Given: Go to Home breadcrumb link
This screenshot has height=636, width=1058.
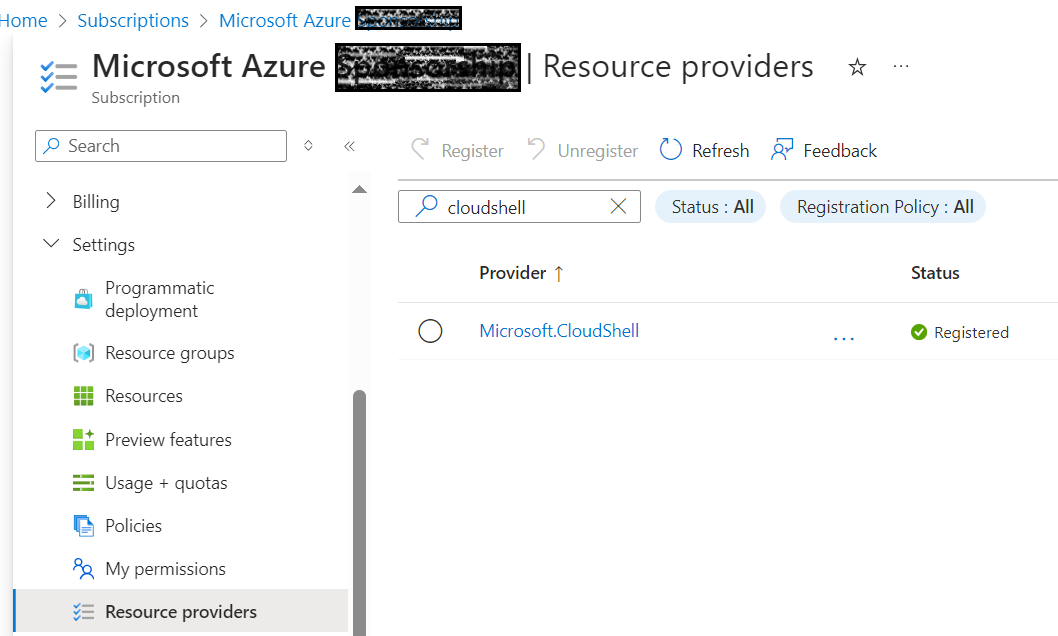Looking at the screenshot, I should click(23, 20).
